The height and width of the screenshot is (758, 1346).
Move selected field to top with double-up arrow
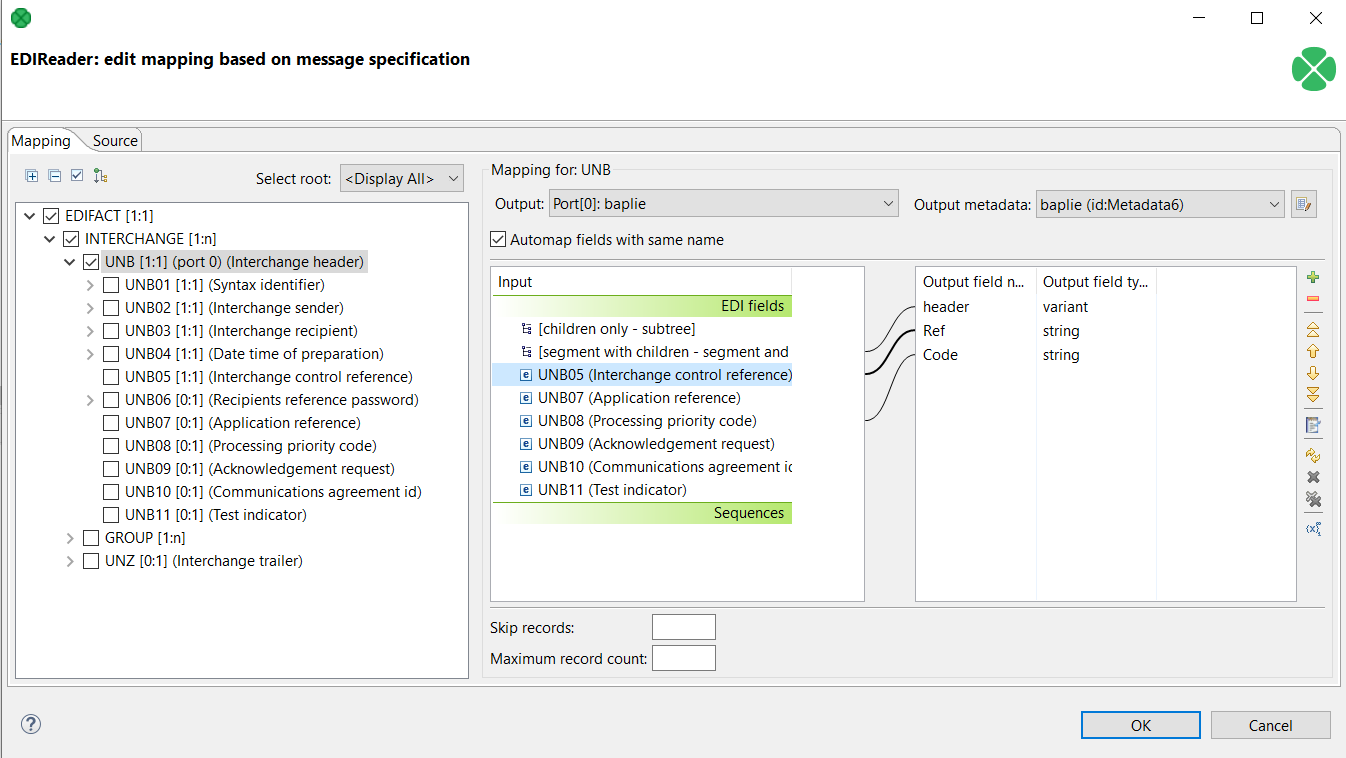pos(1313,329)
